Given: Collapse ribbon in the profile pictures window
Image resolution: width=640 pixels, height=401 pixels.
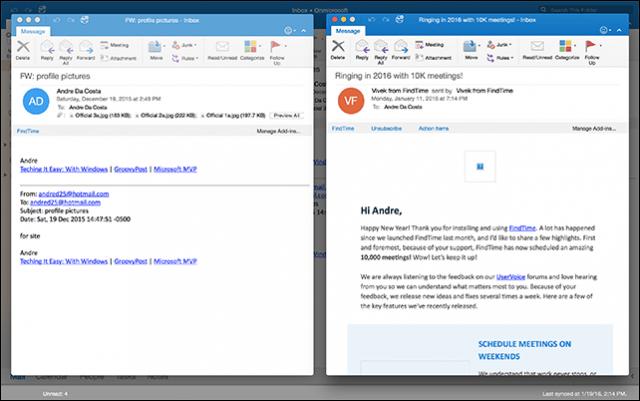Looking at the screenshot, I should [304, 31].
